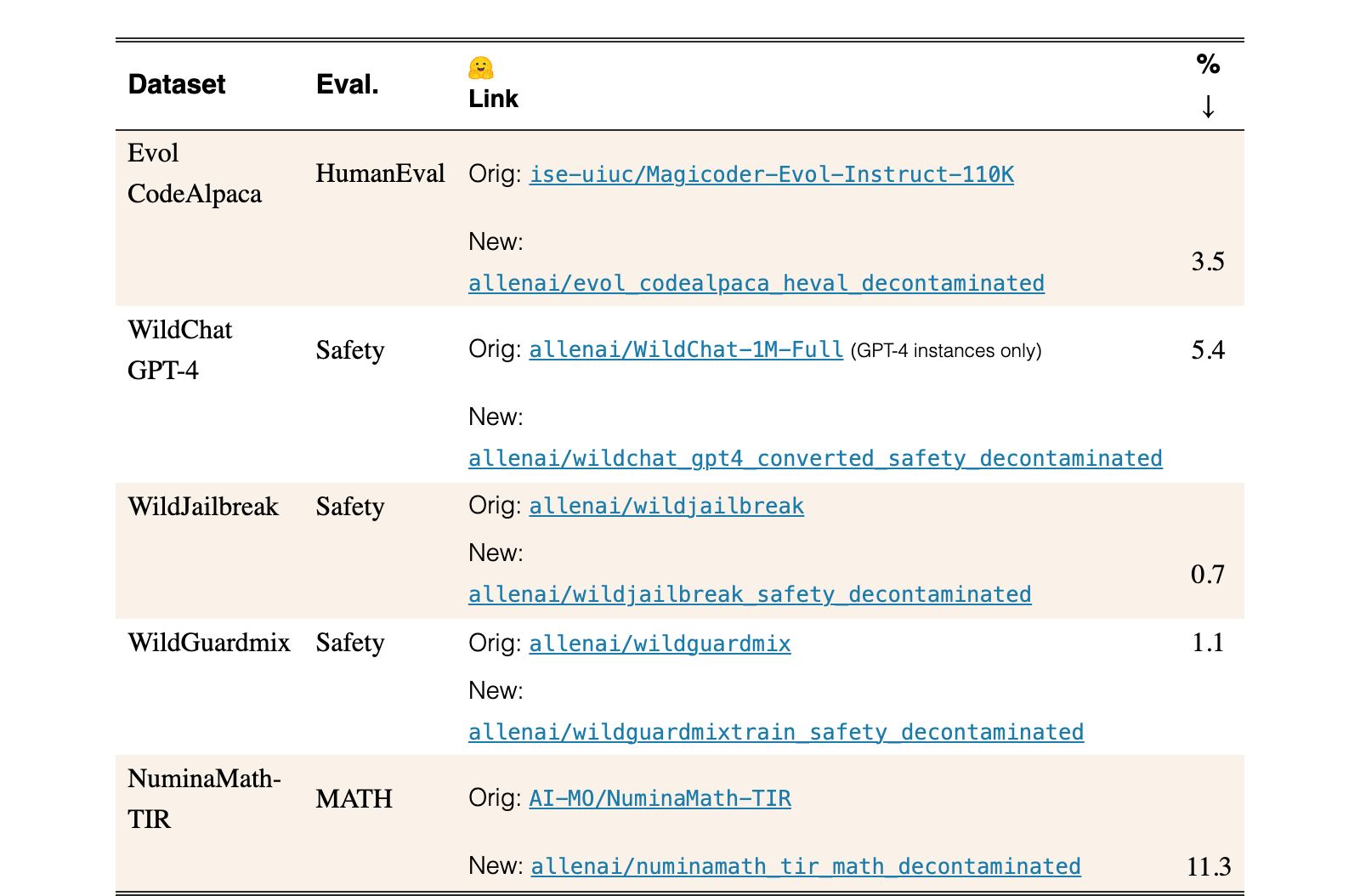
Task: Open the ise-uiuc/Magicoder-Evol-Instruct-110K link
Action: (x=772, y=174)
